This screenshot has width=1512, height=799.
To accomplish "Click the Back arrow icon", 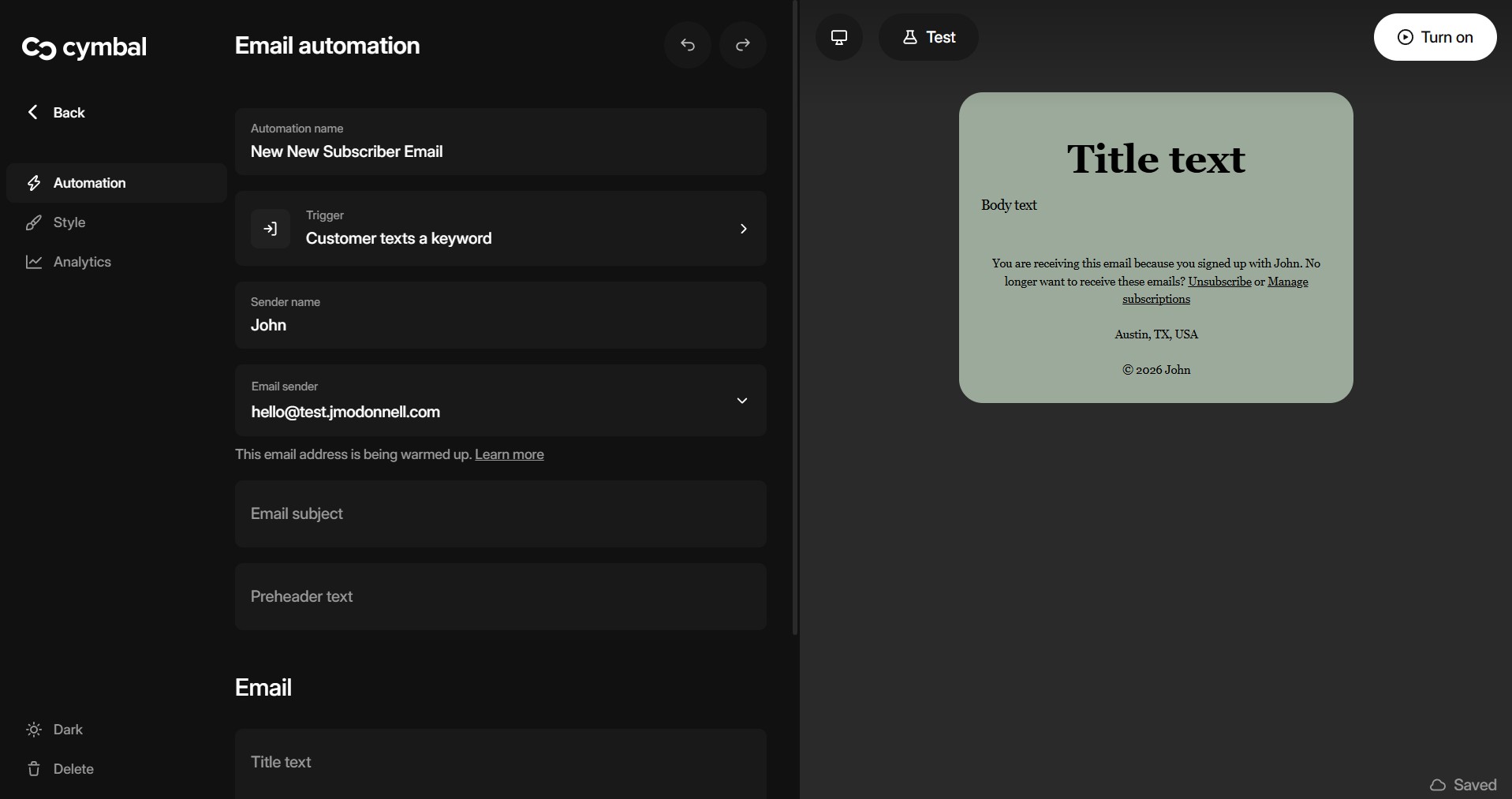I will click(33, 113).
